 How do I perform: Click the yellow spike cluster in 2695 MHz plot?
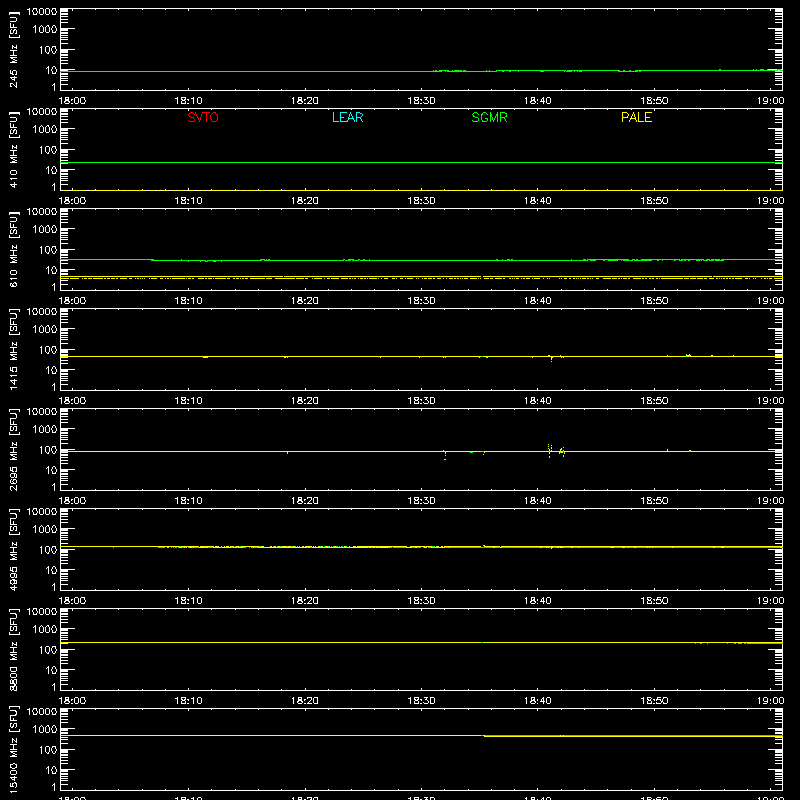point(556,451)
